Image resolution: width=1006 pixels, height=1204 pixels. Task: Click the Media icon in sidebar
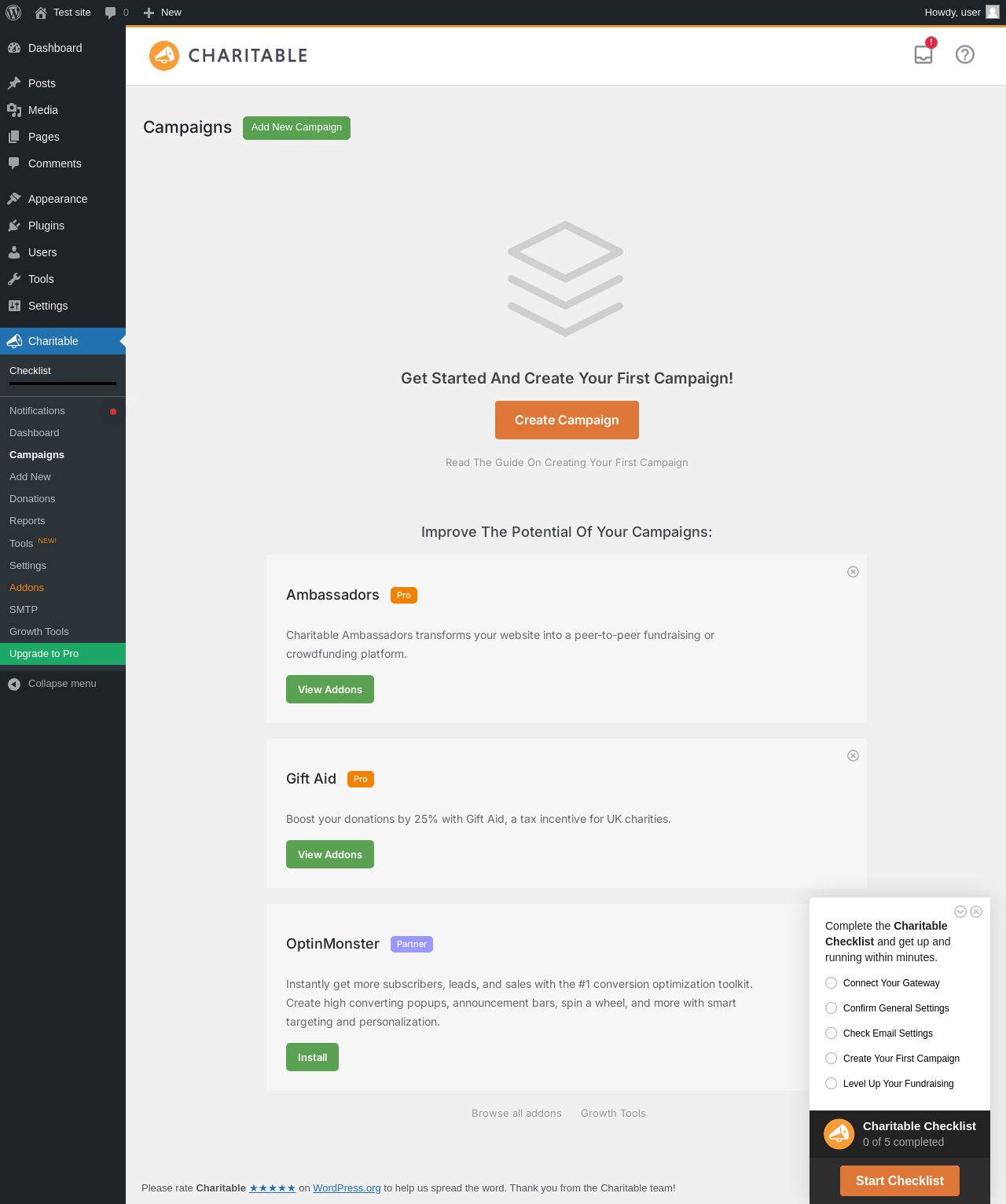pos(14,110)
